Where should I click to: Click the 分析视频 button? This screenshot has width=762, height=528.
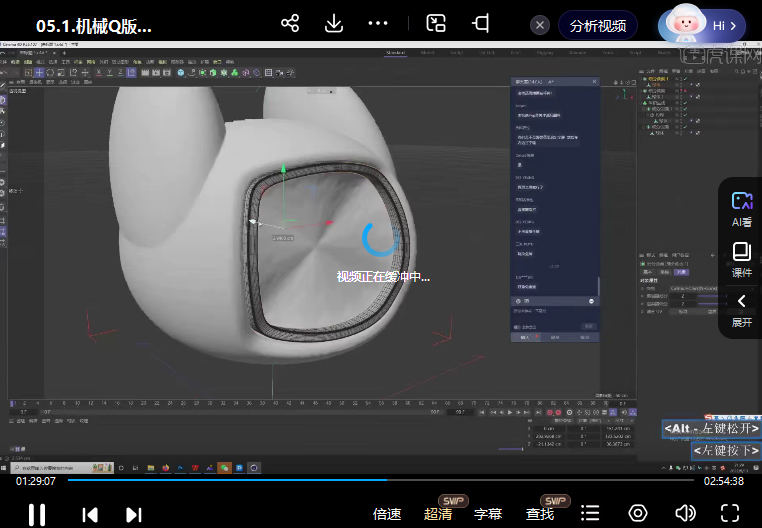(598, 25)
